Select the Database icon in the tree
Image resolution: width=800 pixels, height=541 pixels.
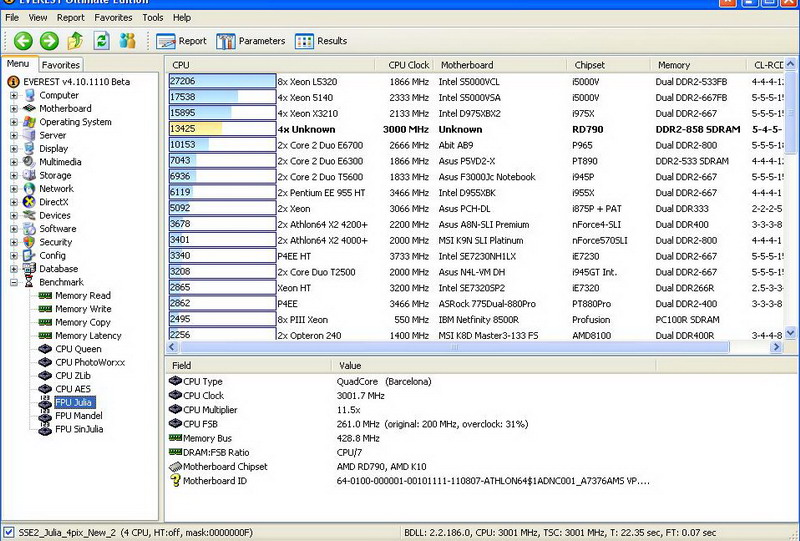click(30, 268)
